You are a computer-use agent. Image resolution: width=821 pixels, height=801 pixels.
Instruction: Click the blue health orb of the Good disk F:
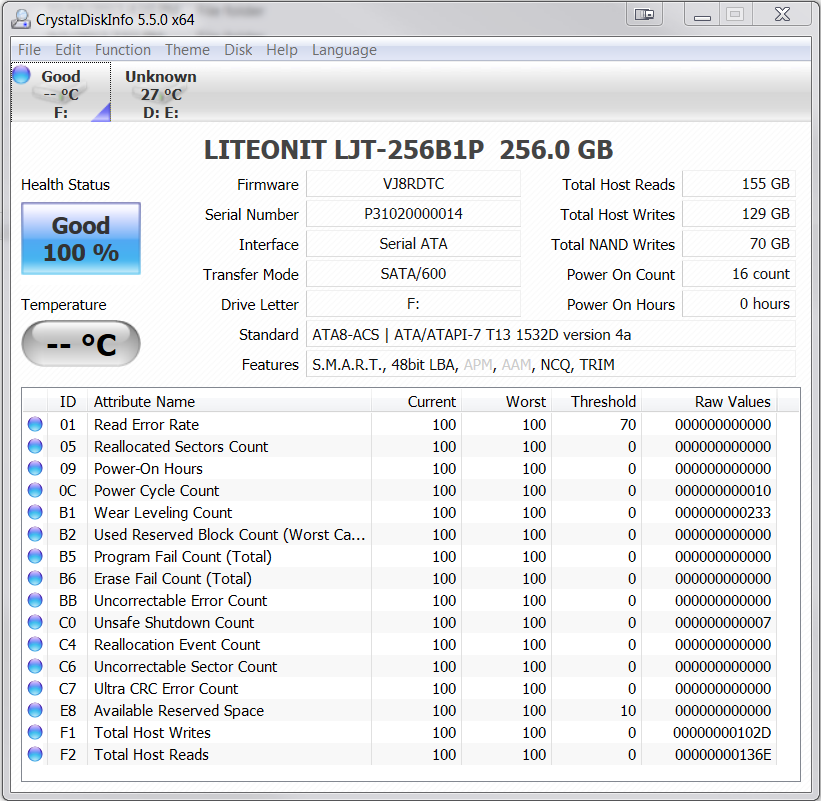[x=21, y=75]
